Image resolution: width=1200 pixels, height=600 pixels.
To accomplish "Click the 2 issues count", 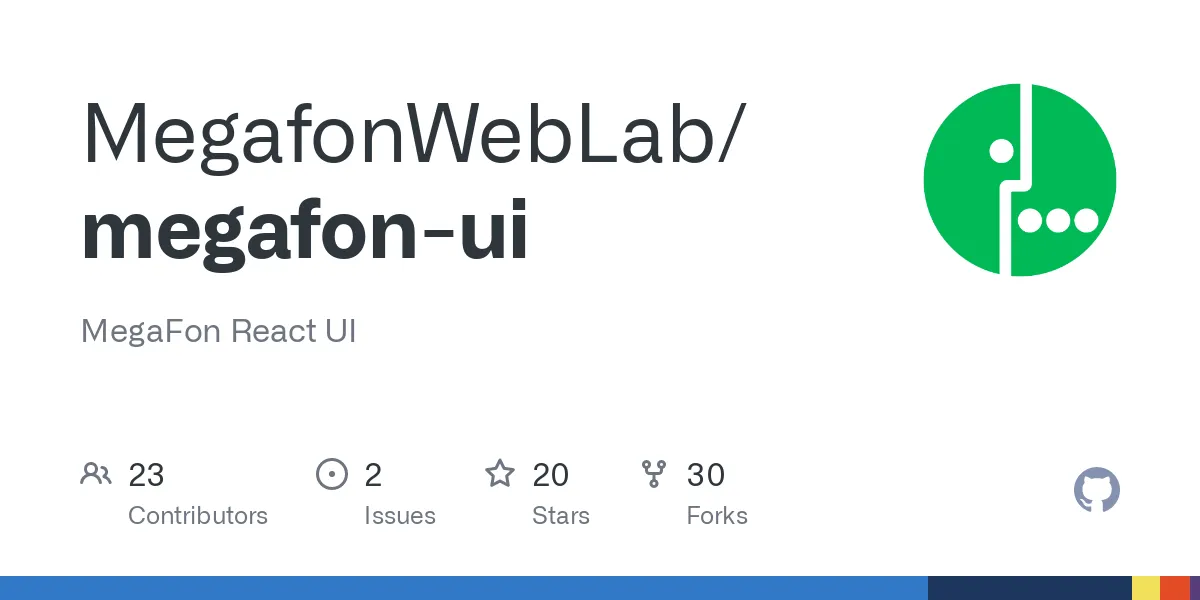I will (373, 475).
